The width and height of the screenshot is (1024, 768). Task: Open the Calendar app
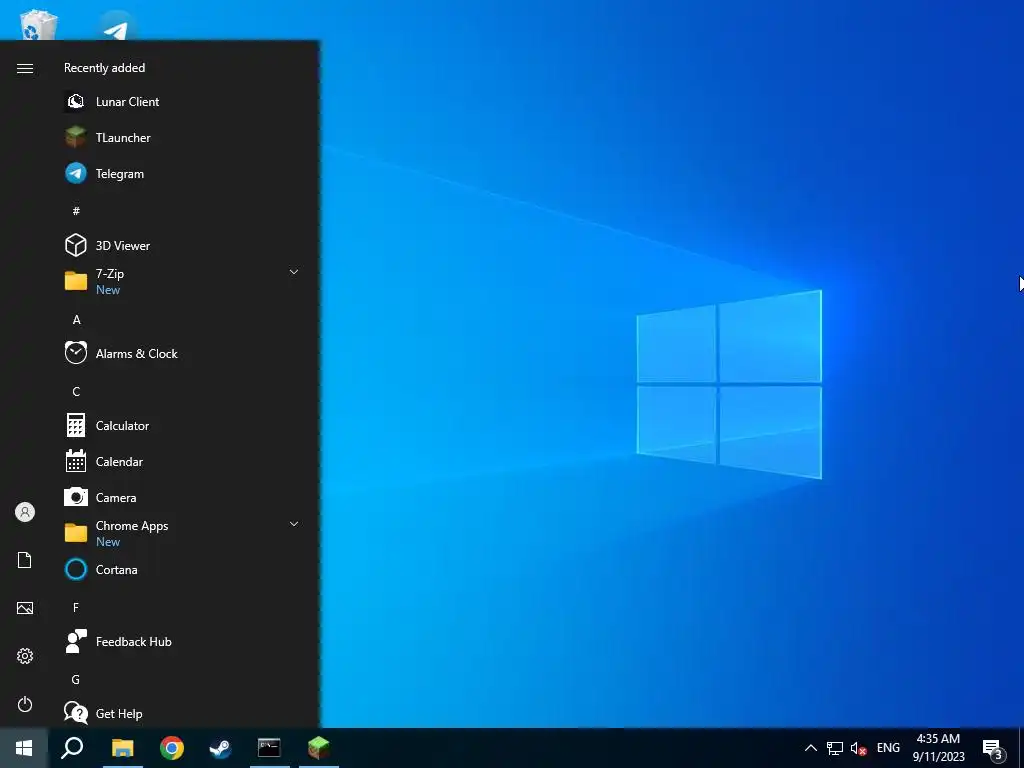click(184, 462)
